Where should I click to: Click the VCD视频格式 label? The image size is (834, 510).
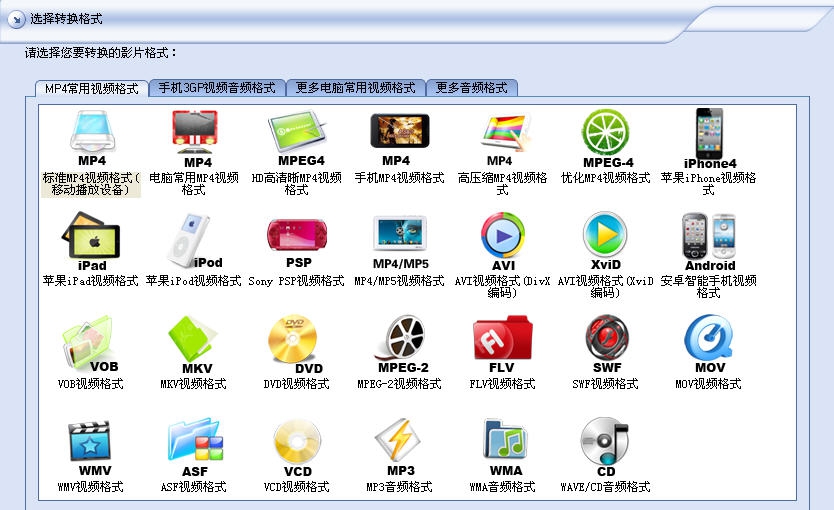click(296, 487)
